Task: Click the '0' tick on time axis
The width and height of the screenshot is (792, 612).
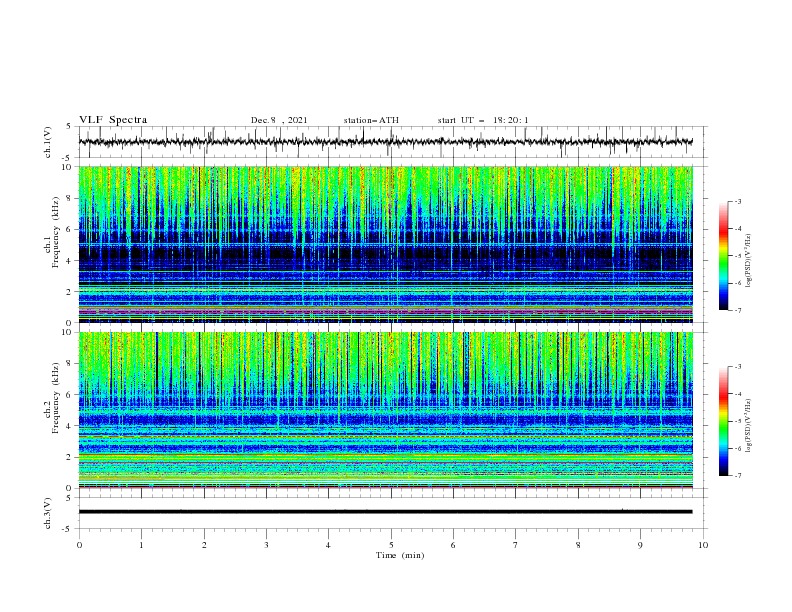Action: pyautogui.click(x=79, y=545)
